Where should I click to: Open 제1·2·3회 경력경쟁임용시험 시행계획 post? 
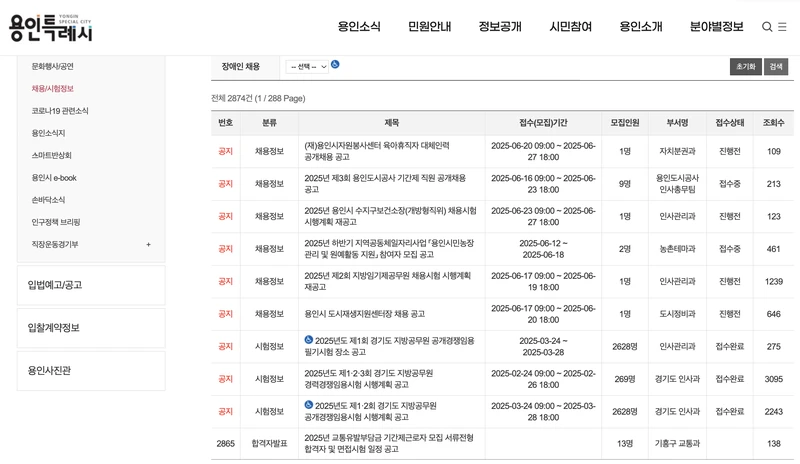(x=369, y=379)
